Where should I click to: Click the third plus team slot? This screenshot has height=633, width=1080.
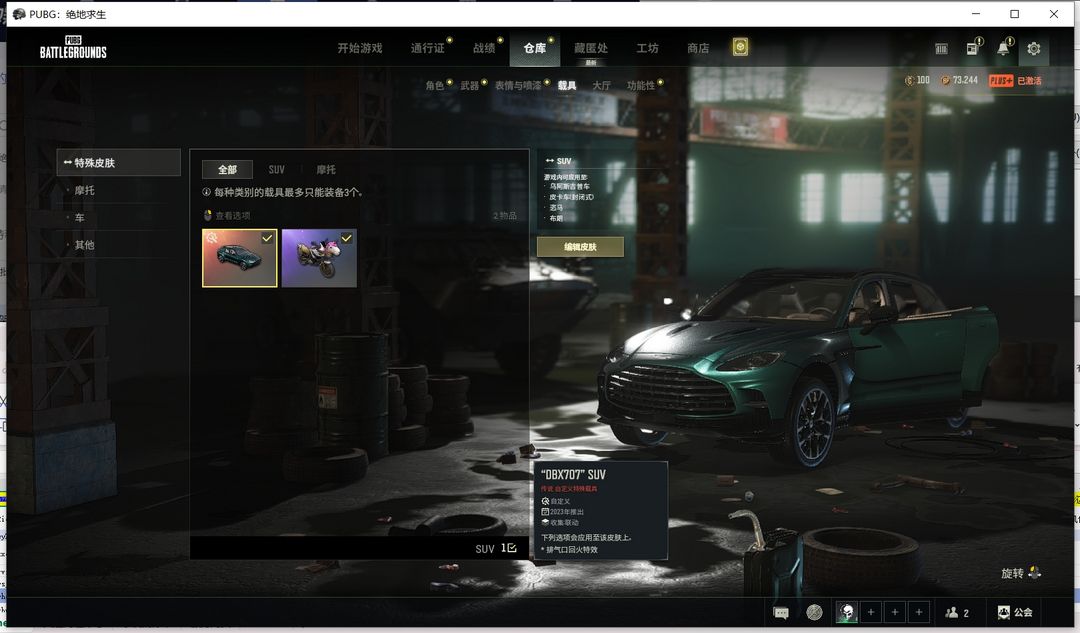919,612
